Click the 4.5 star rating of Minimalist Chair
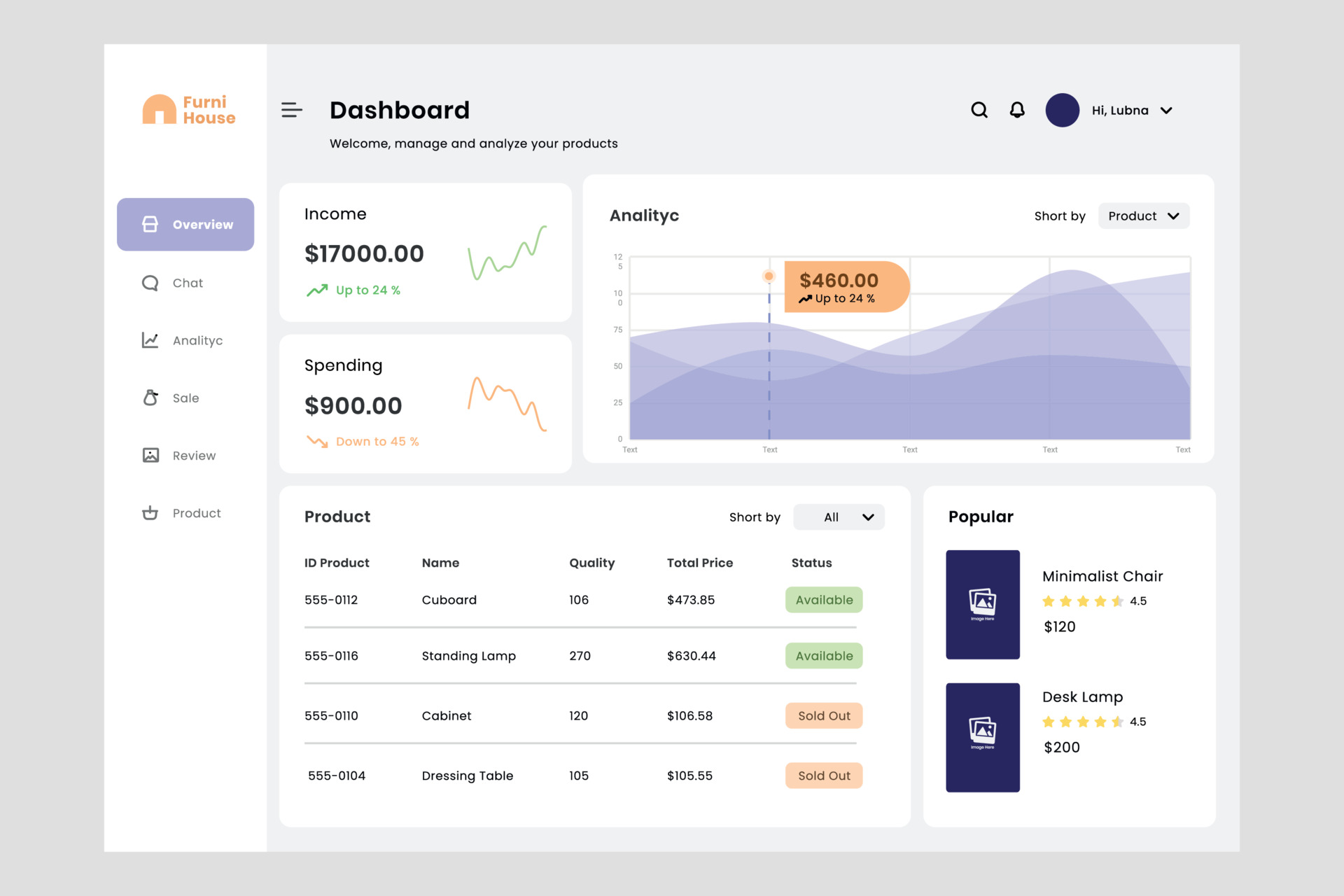The image size is (1344, 896). pyautogui.click(x=1081, y=601)
